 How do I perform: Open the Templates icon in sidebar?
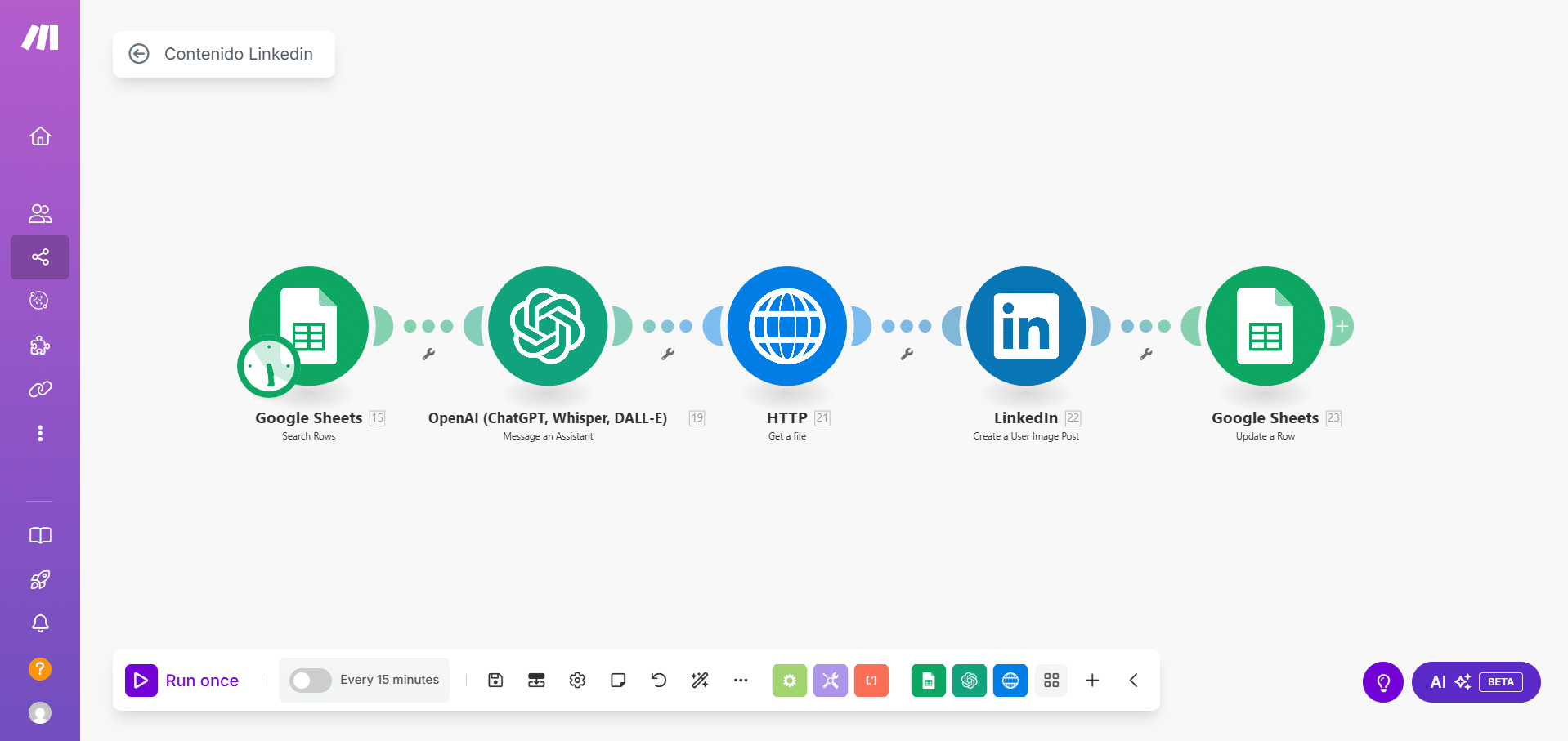tap(40, 301)
